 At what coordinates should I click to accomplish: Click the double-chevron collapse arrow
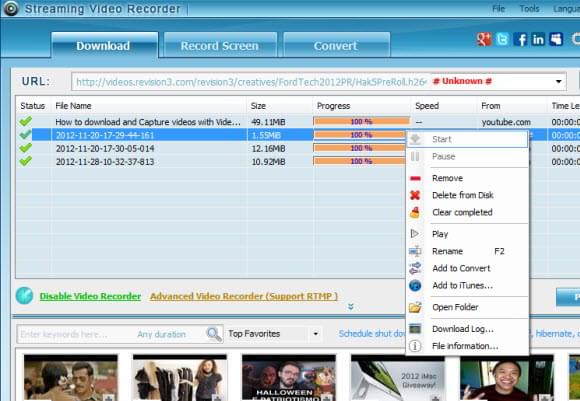[351, 307]
